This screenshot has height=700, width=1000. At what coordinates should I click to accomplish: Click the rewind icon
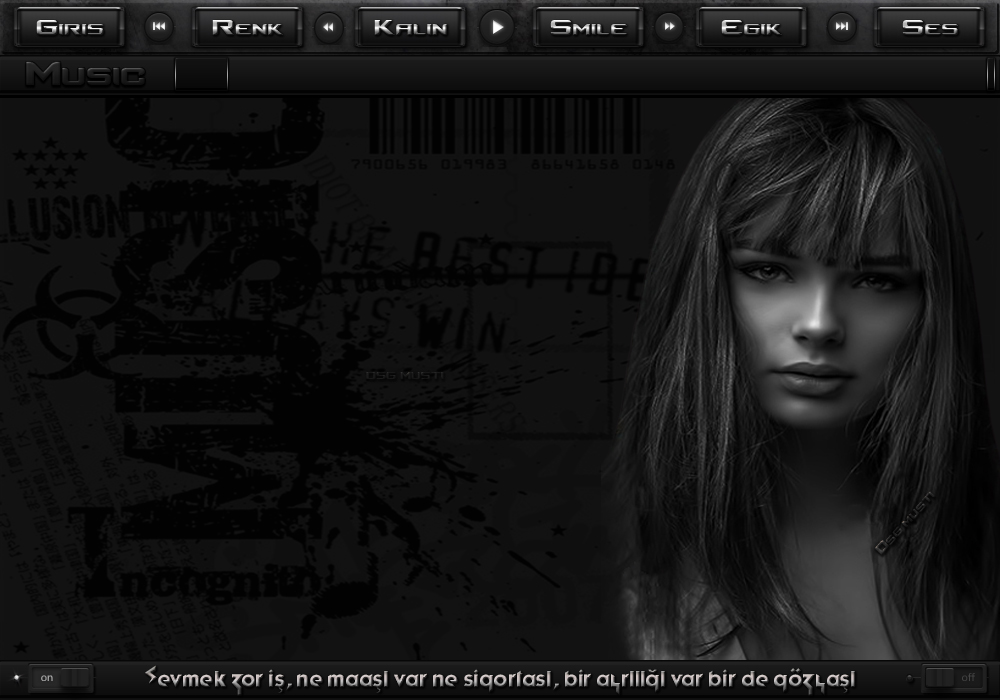(328, 27)
